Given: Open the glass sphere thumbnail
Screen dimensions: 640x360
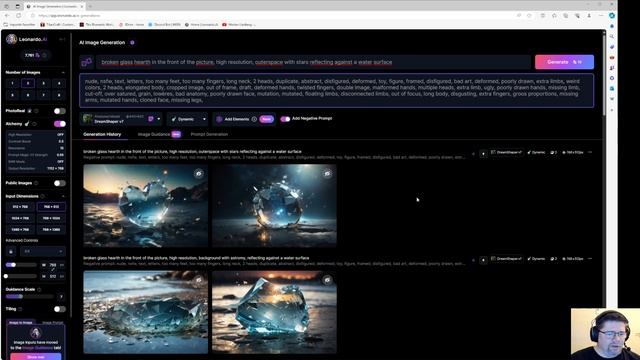Looking at the screenshot, I should pyautogui.click(x=274, y=206).
